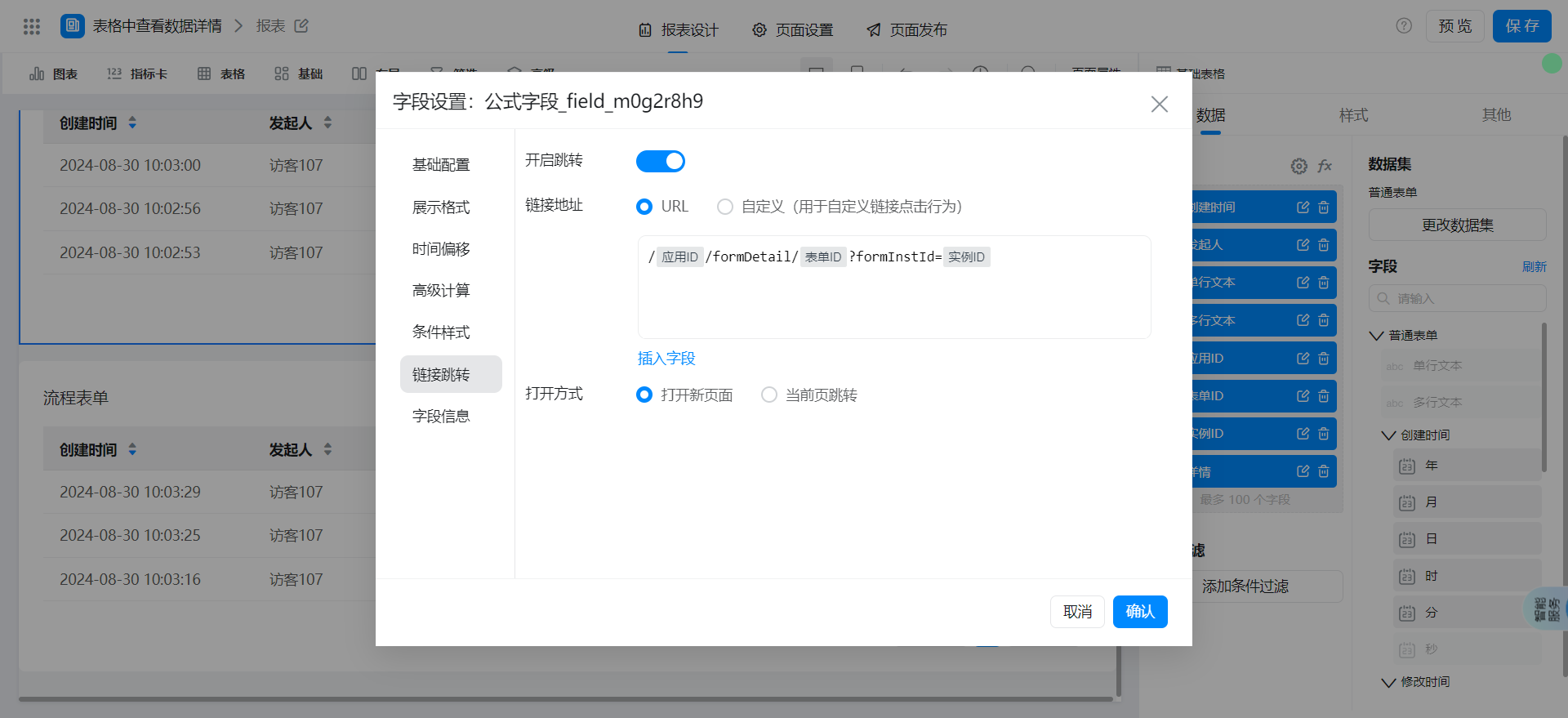Collapse the 创建时间 field tree
This screenshot has width=1568, height=718.
point(1388,435)
